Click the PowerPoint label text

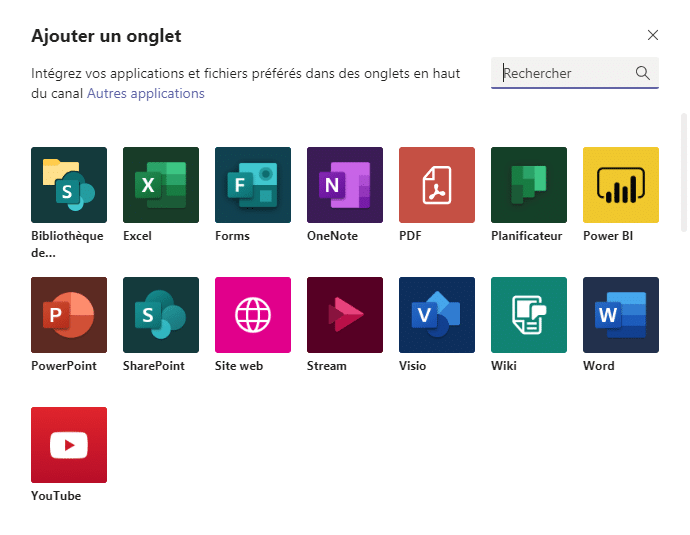click(64, 366)
